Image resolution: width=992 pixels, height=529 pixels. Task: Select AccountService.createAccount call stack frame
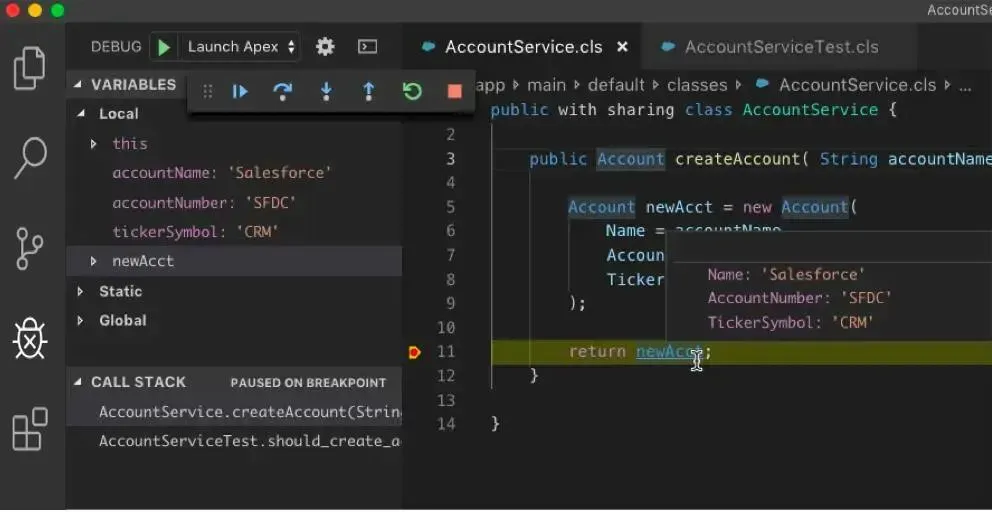pyautogui.click(x=234, y=412)
